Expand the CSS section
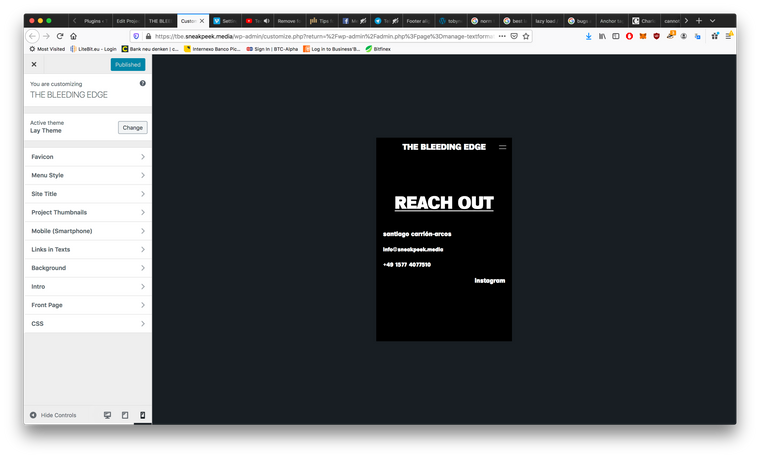 pos(88,324)
